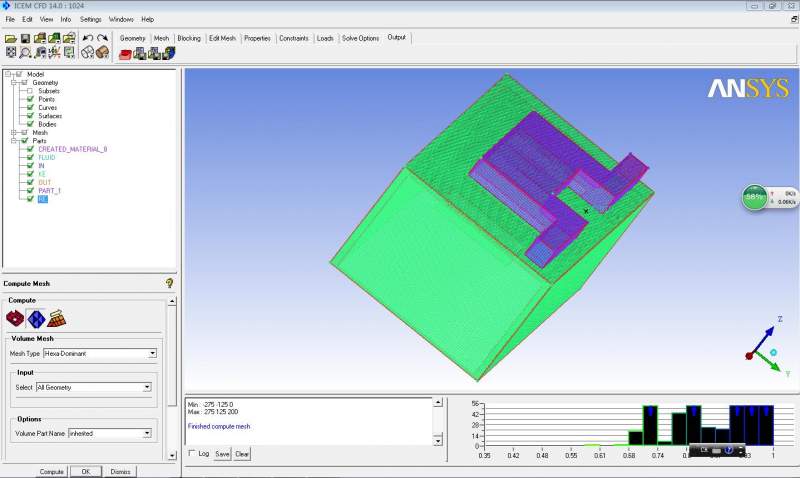Click Compute Mesh panel scroll-down arrow
Viewport: 800px width, 478px height.
click(172, 455)
